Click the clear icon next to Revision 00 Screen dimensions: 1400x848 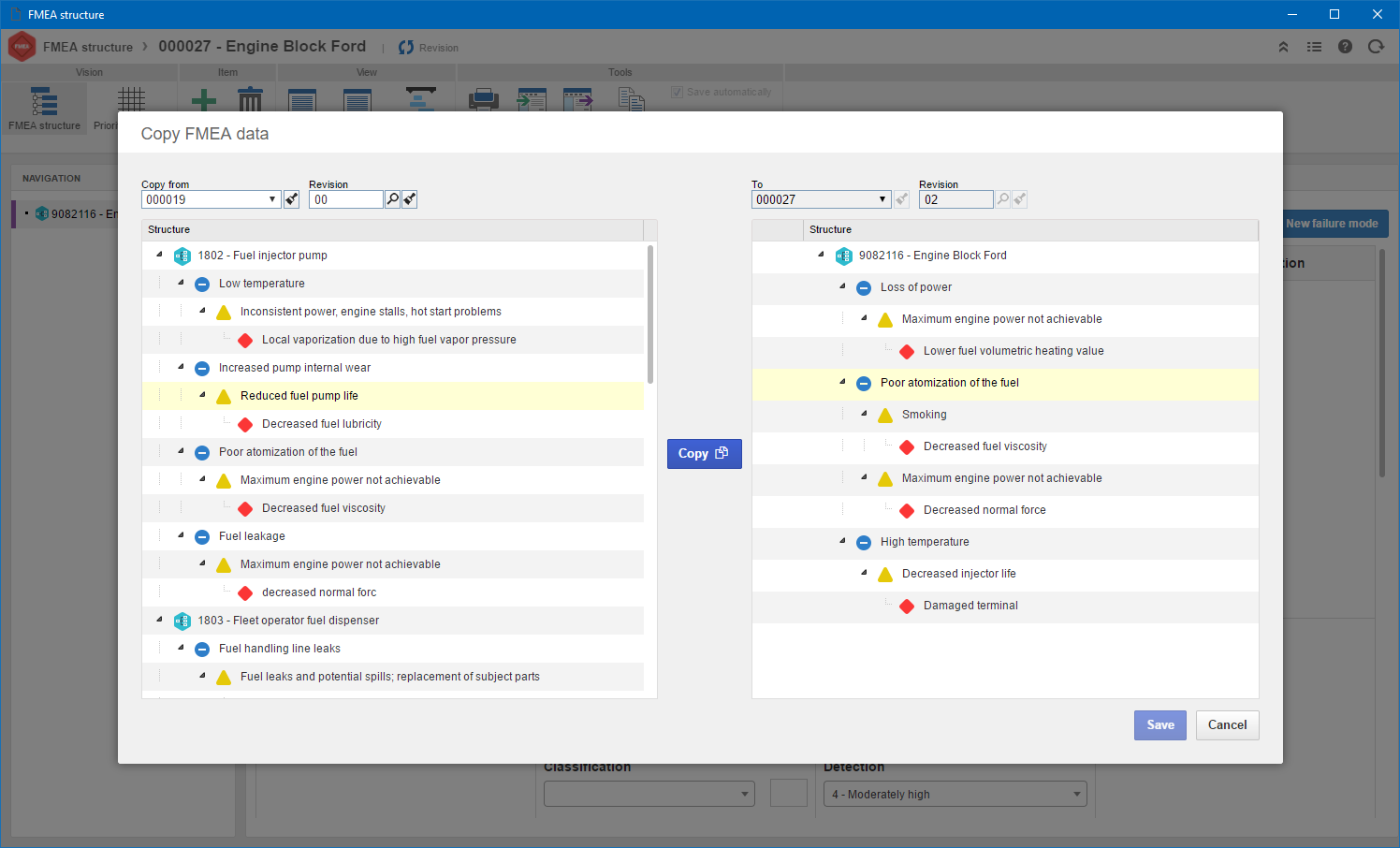click(409, 199)
